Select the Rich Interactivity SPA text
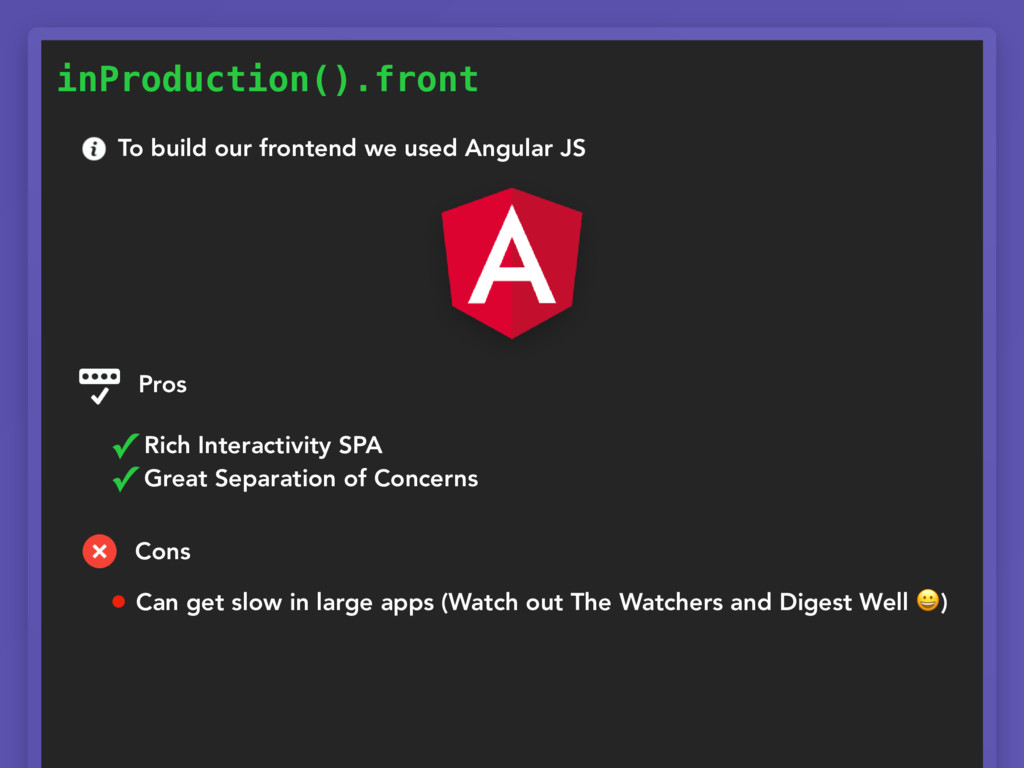The image size is (1024, 768). tap(263, 445)
